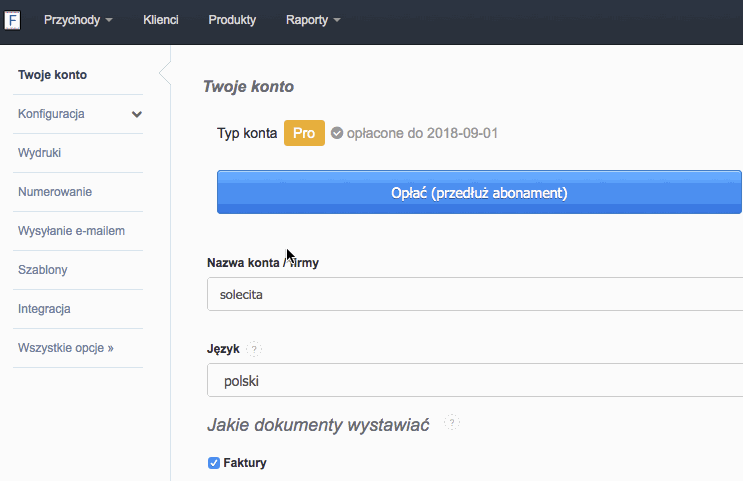
Task: Click the help icon next to Język
Action: pyautogui.click(x=254, y=349)
